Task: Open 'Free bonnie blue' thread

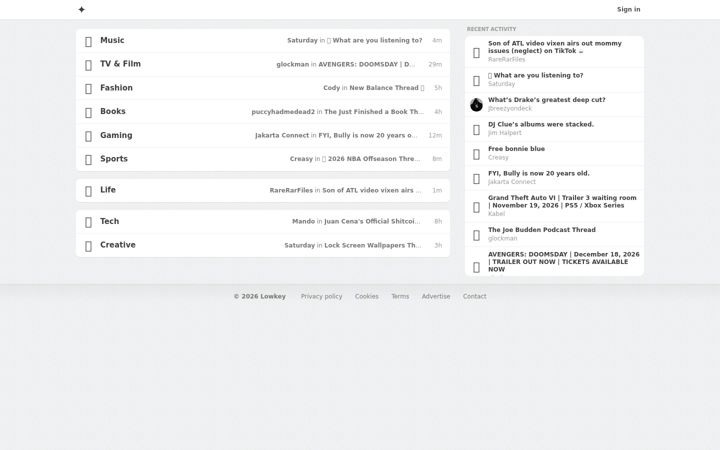Action: click(516, 149)
